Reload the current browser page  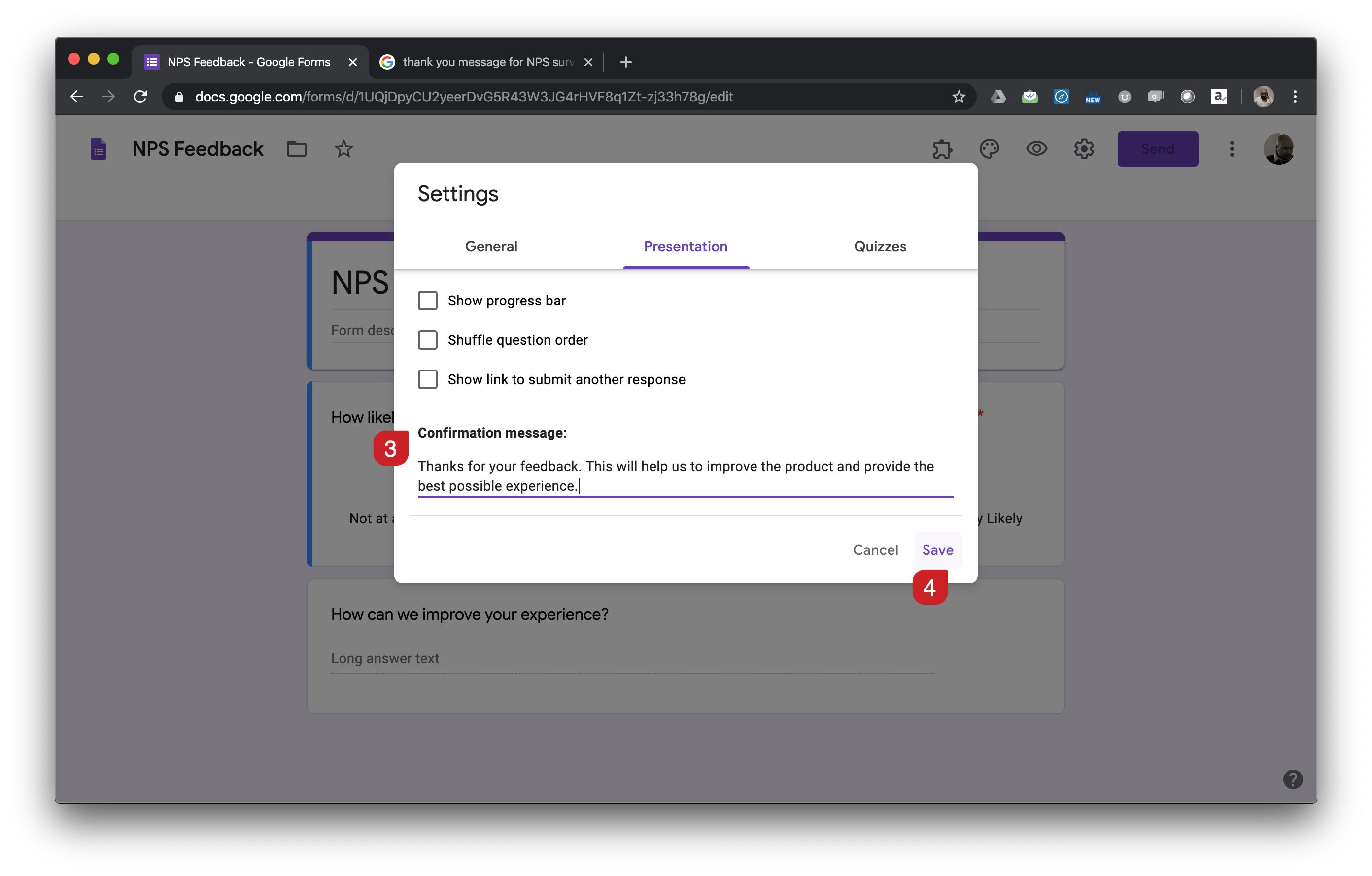140,97
